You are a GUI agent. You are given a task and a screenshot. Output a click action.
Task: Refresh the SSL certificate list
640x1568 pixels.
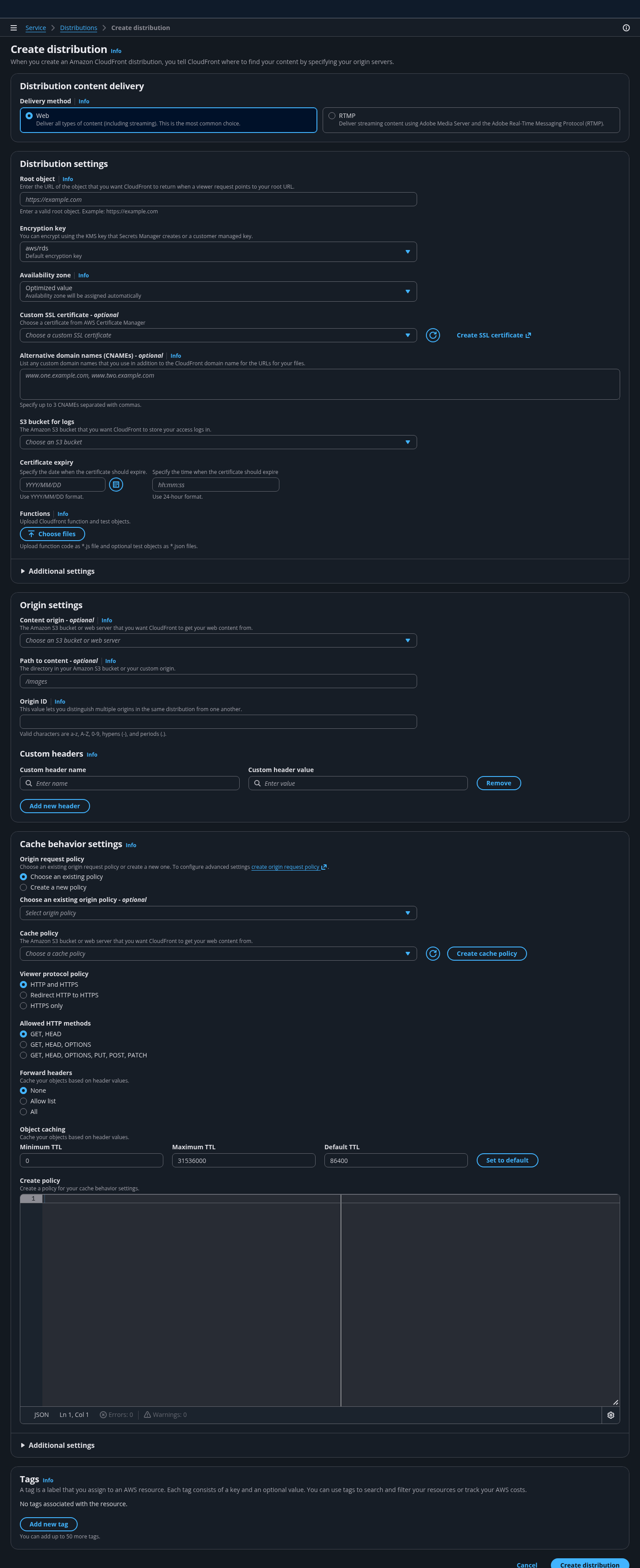tap(433, 335)
